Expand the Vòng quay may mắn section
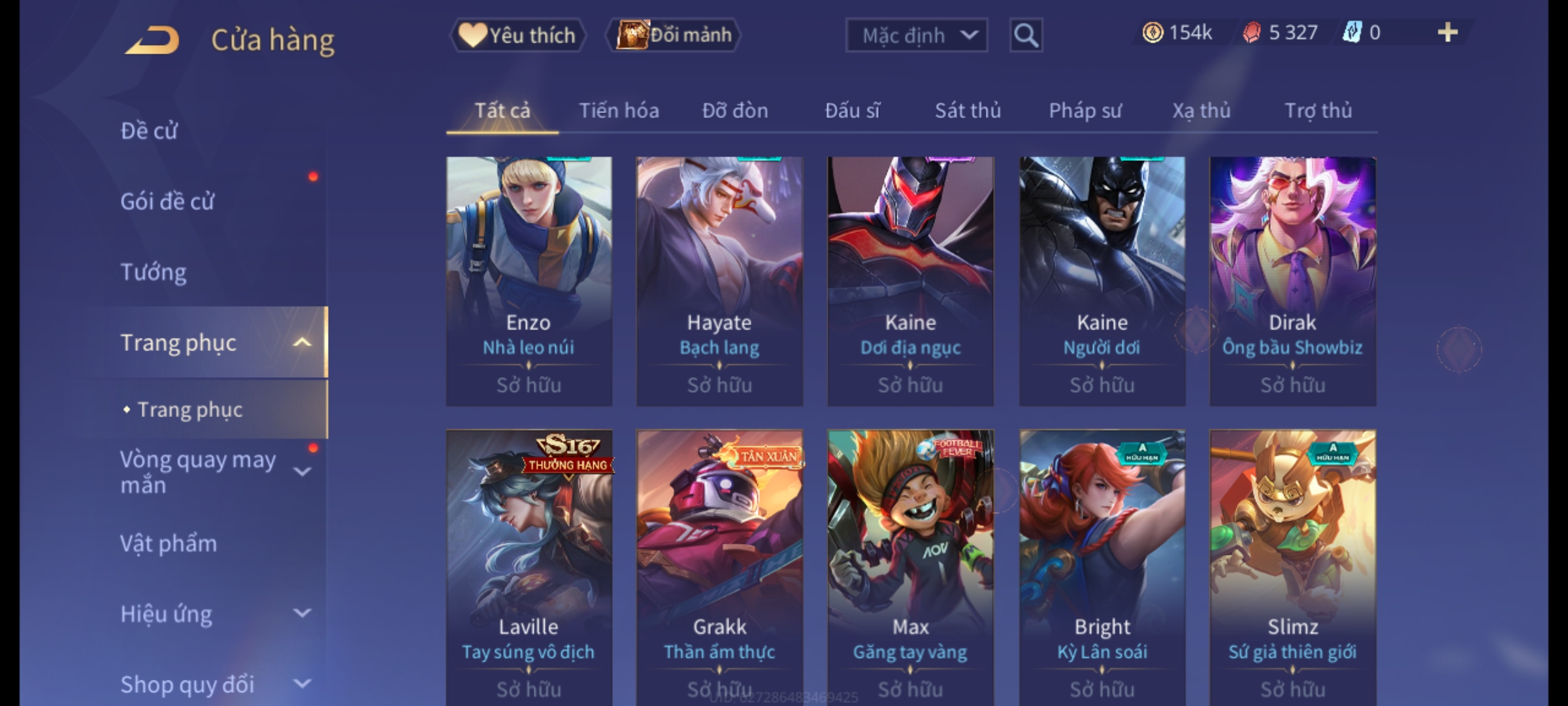Image resolution: width=1568 pixels, height=706 pixels. click(x=302, y=472)
